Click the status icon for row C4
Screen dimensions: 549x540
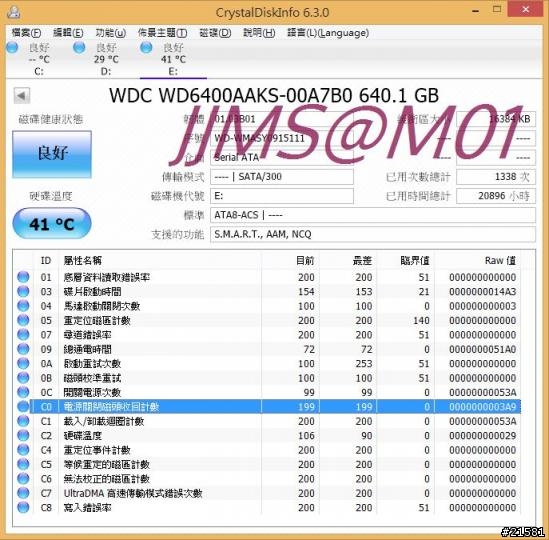pyautogui.click(x=23, y=450)
